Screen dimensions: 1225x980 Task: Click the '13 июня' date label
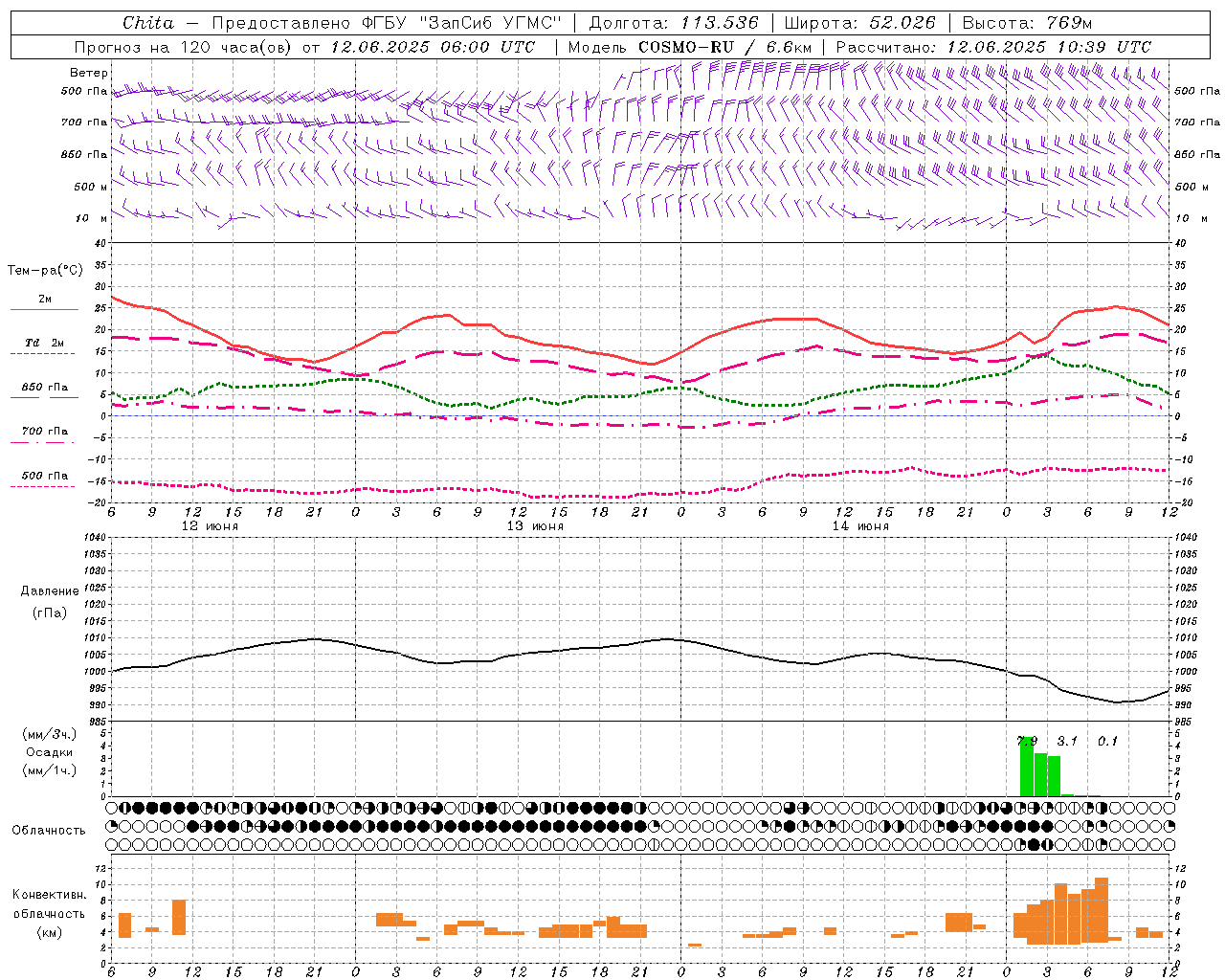[535, 526]
